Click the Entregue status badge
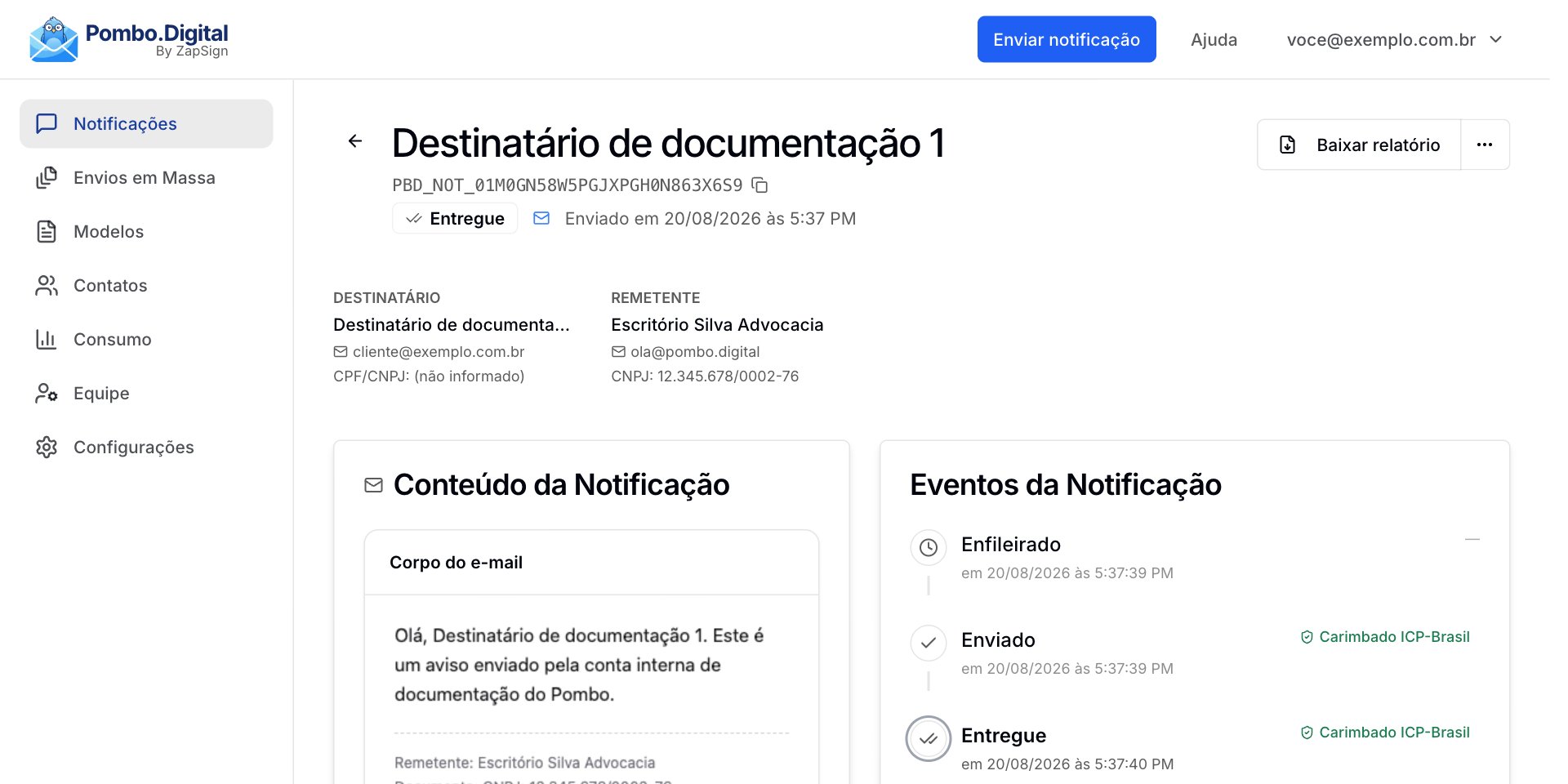Viewport: 1568px width, 784px height. pos(455,218)
